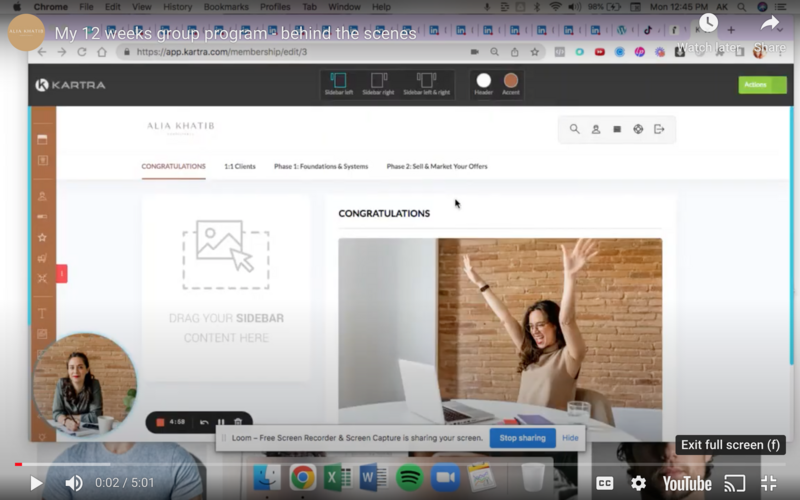Select the Text T element in sidebar
The height and width of the screenshot is (500, 800).
42,314
